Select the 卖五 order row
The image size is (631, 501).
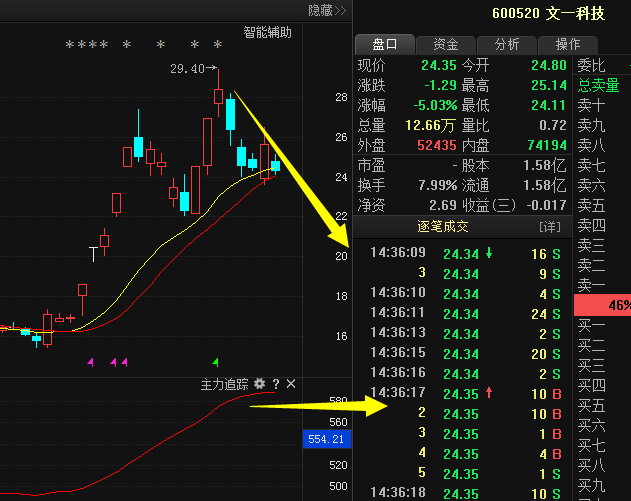(602, 206)
